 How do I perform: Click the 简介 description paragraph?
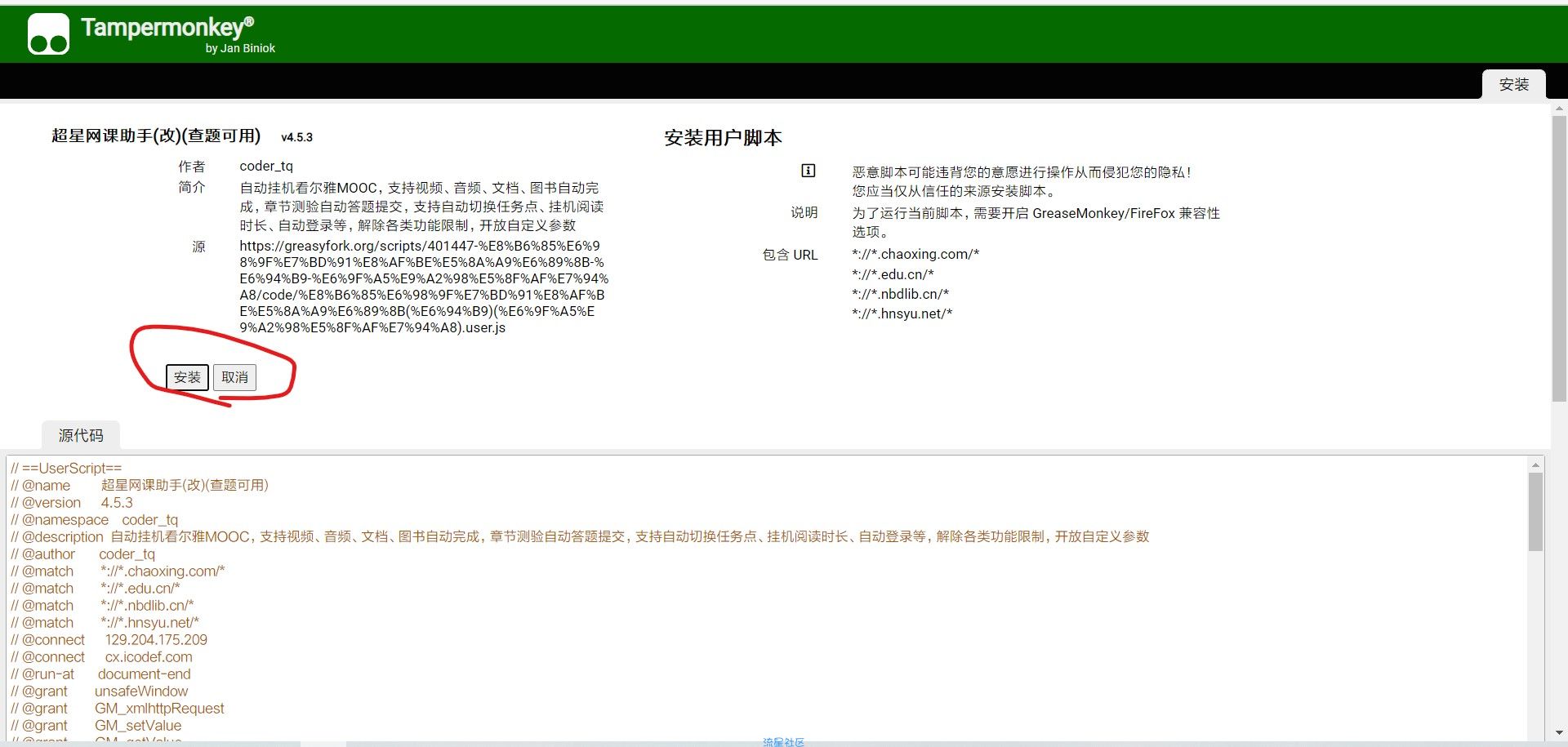421,207
